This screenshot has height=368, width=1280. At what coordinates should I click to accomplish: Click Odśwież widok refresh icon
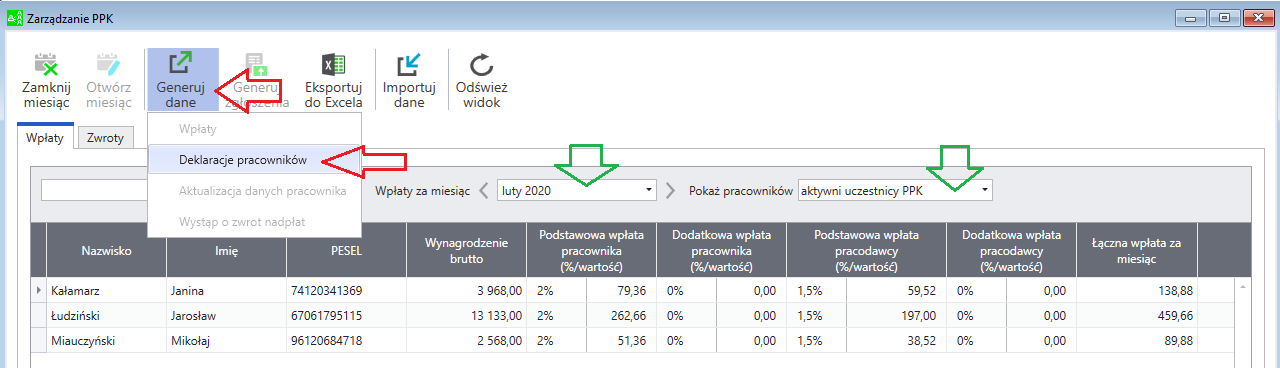pos(482,65)
